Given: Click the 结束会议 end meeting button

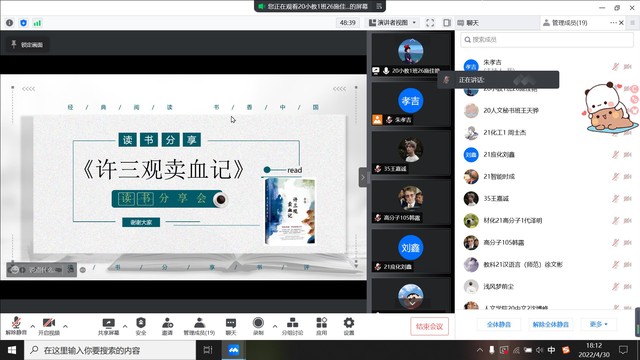Looking at the screenshot, I should tap(429, 326).
